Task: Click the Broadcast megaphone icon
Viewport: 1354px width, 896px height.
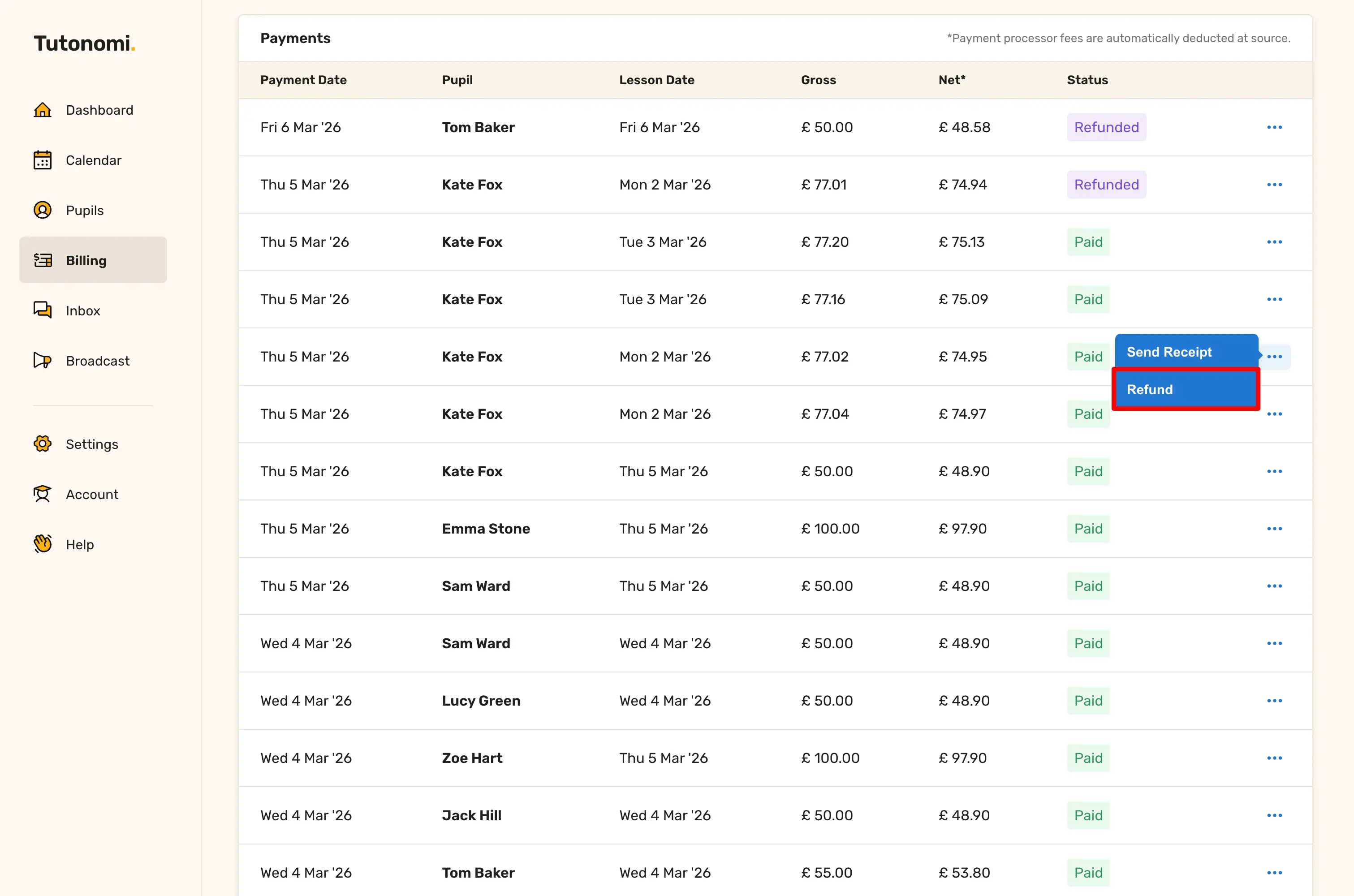Action: point(42,361)
